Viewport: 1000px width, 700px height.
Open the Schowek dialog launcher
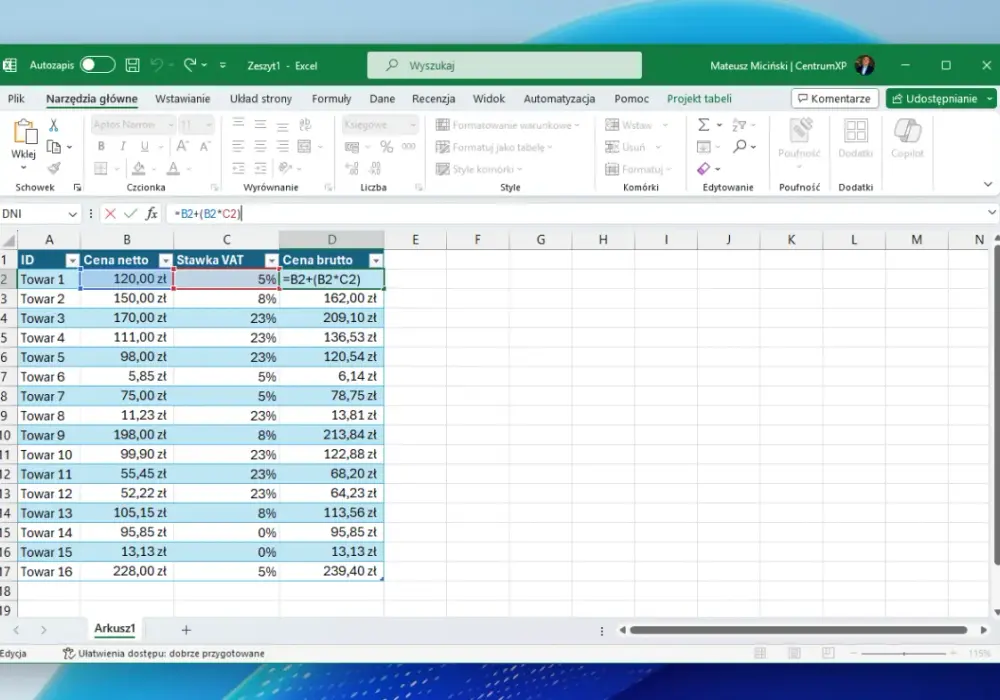tap(77, 187)
